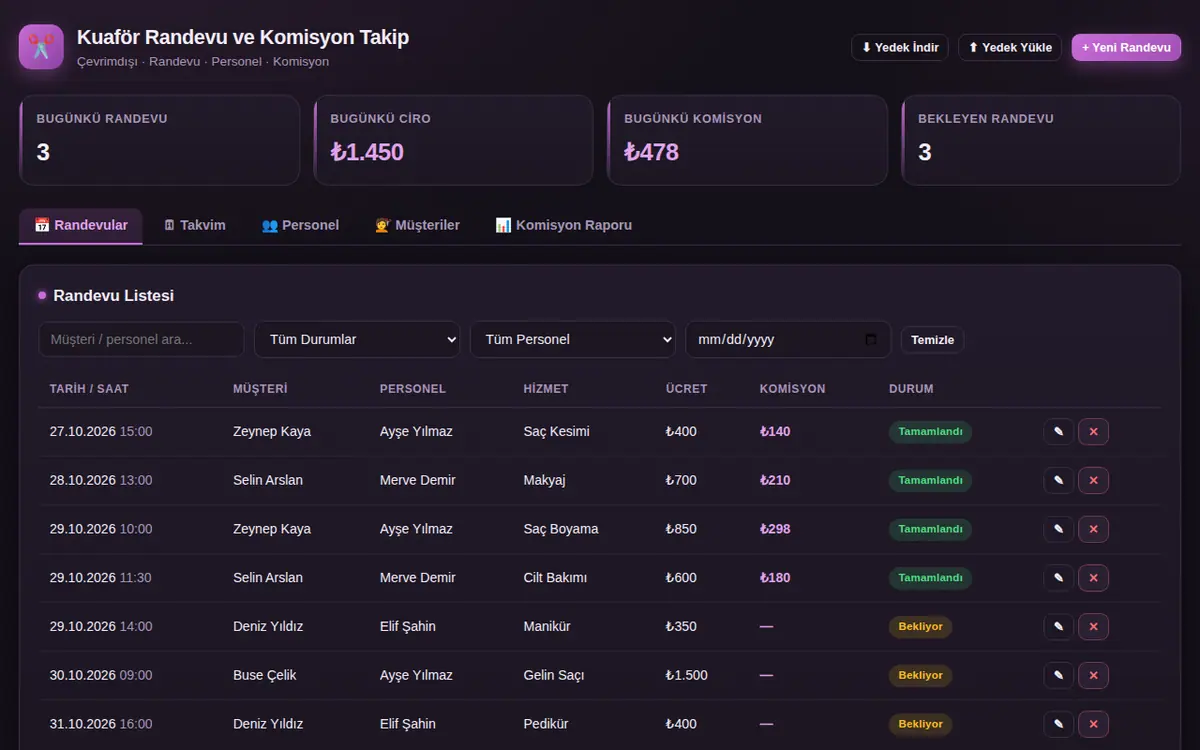Click the Bekliyor badge in the Pedikür row
The height and width of the screenshot is (750, 1200).
click(x=920, y=724)
